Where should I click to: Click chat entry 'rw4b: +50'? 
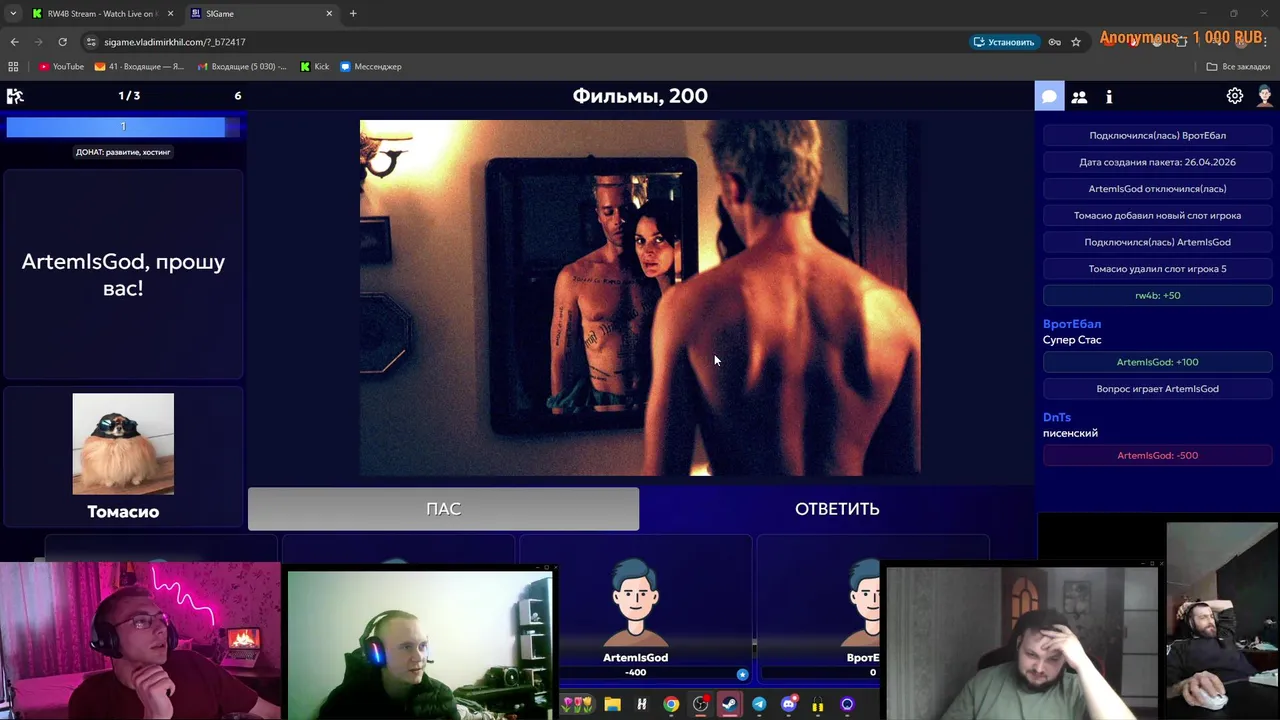tap(1157, 295)
